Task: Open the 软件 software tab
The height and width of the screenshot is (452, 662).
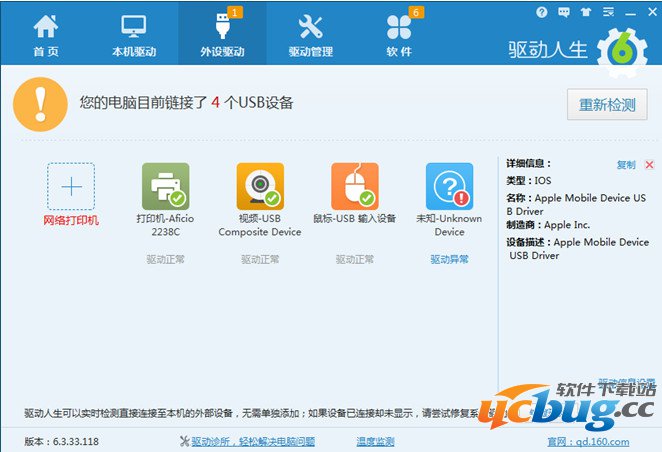Action: (x=399, y=34)
